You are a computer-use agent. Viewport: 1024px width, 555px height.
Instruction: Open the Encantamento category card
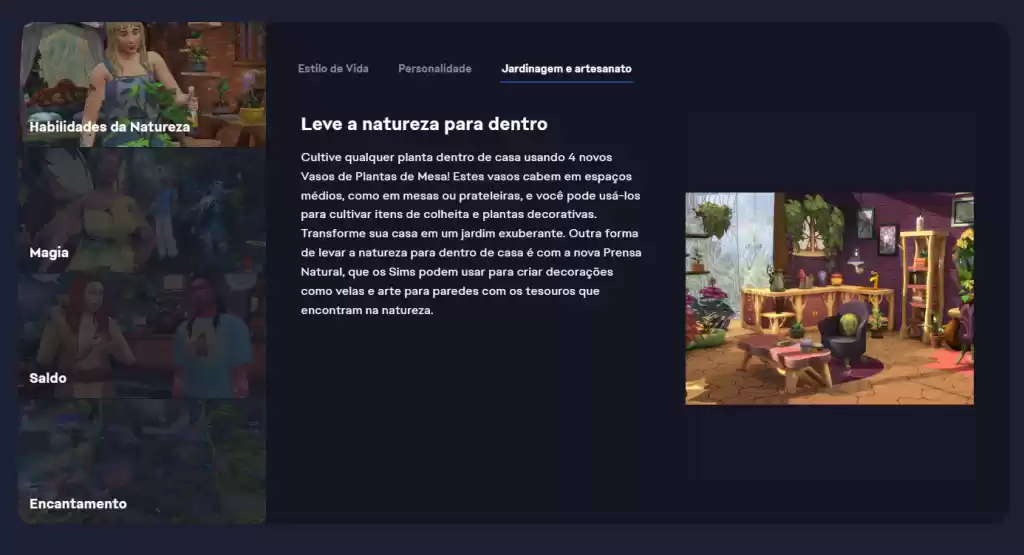(x=142, y=461)
